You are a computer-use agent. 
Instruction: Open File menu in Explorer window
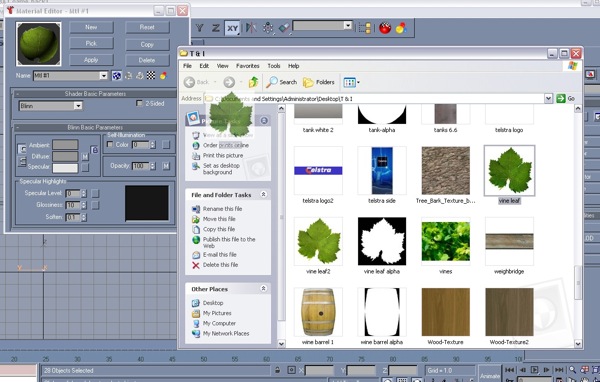[187, 66]
